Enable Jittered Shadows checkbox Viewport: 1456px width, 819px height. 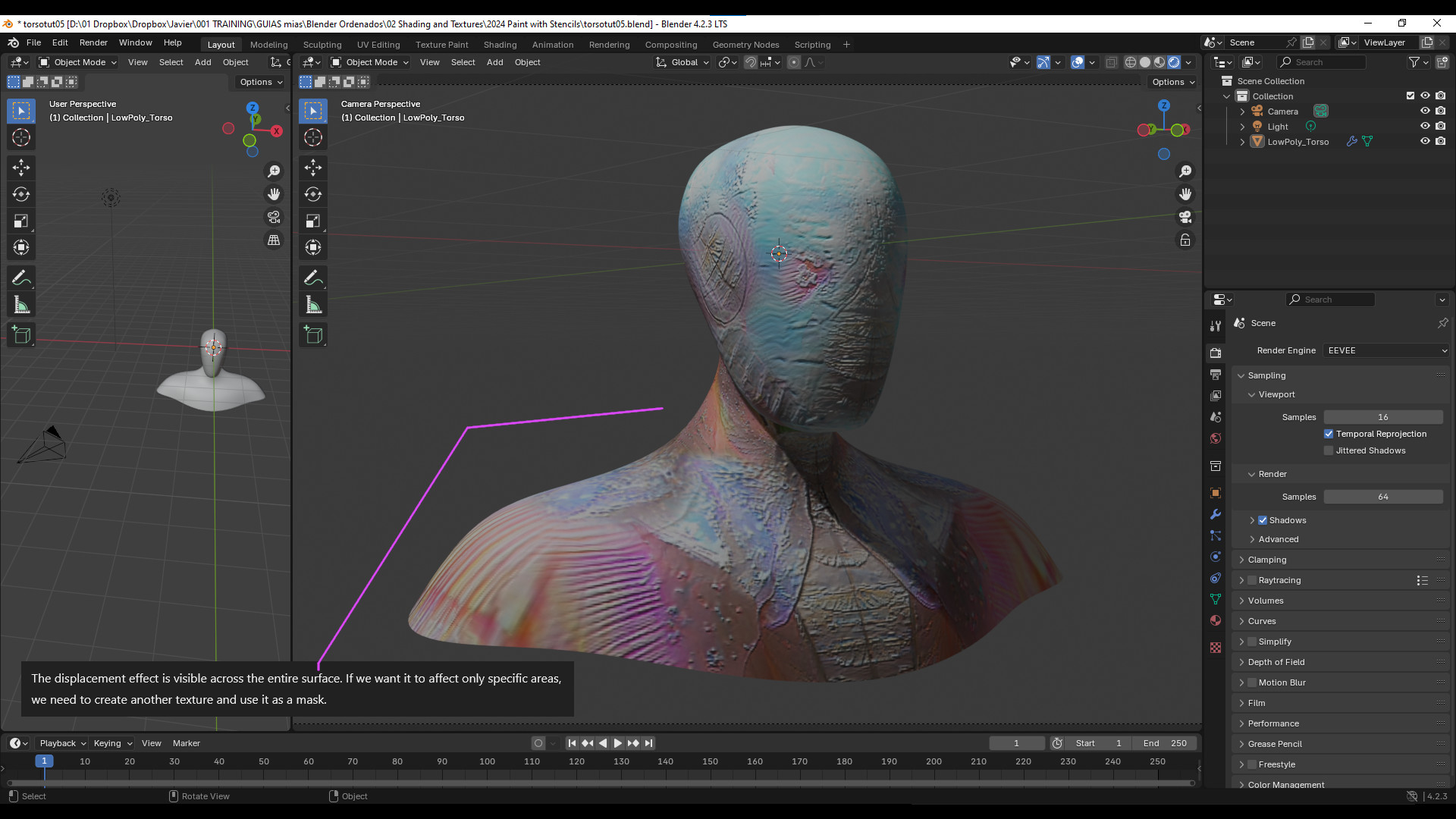pos(1329,450)
